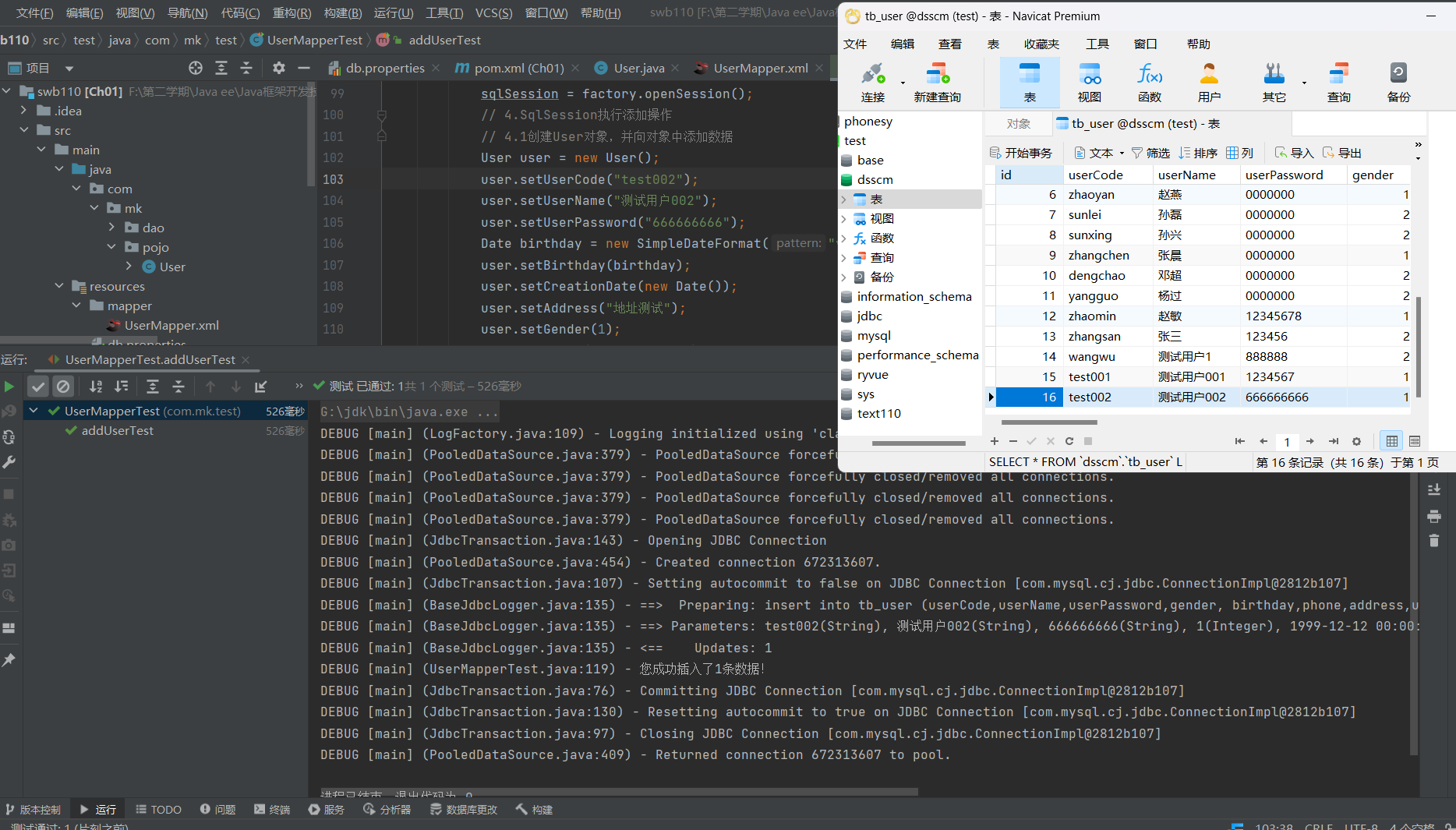The height and width of the screenshot is (830, 1456).
Task: Expand the 视图 node in Navicat tree
Action: pyautogui.click(x=843, y=218)
